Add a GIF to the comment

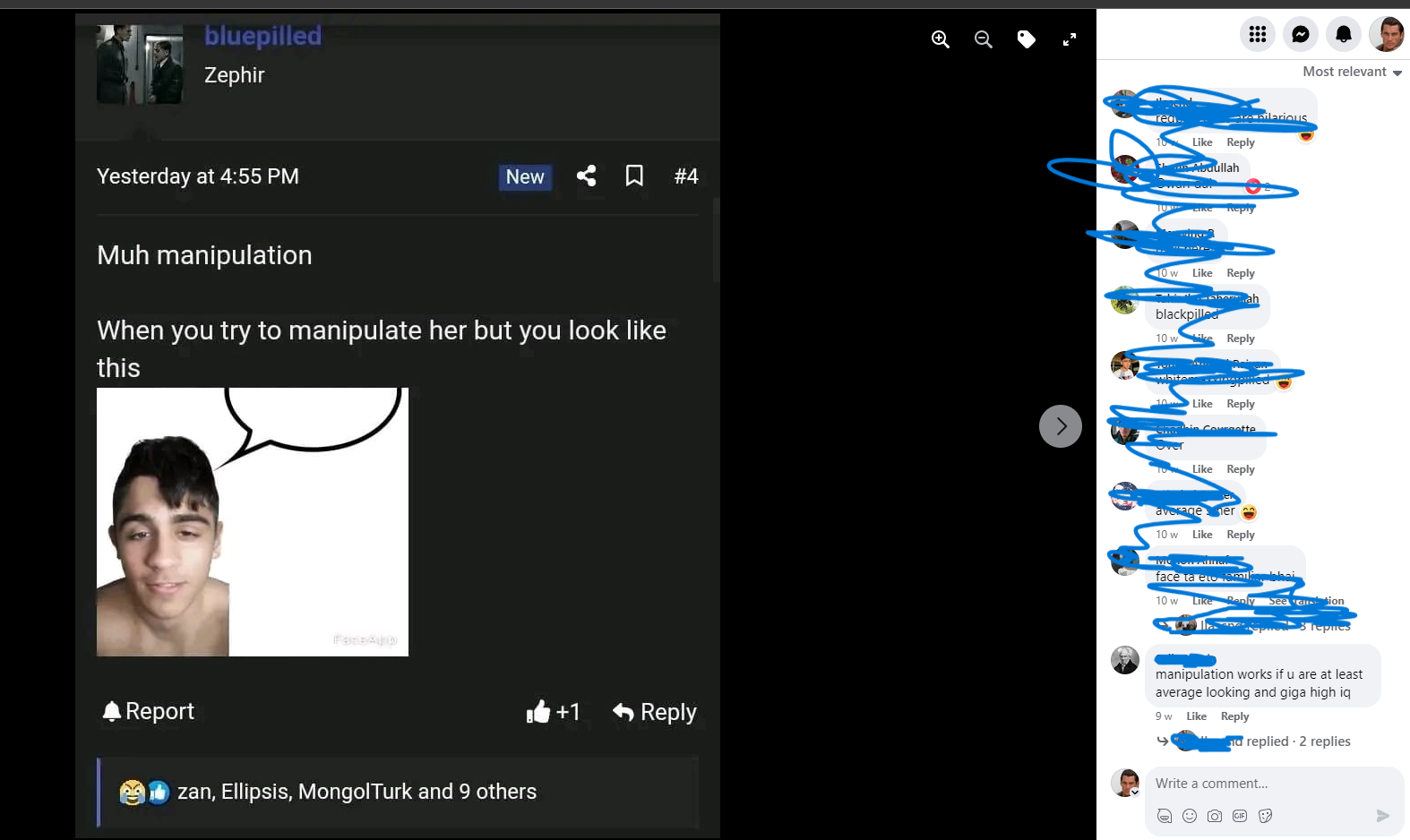[x=1240, y=816]
